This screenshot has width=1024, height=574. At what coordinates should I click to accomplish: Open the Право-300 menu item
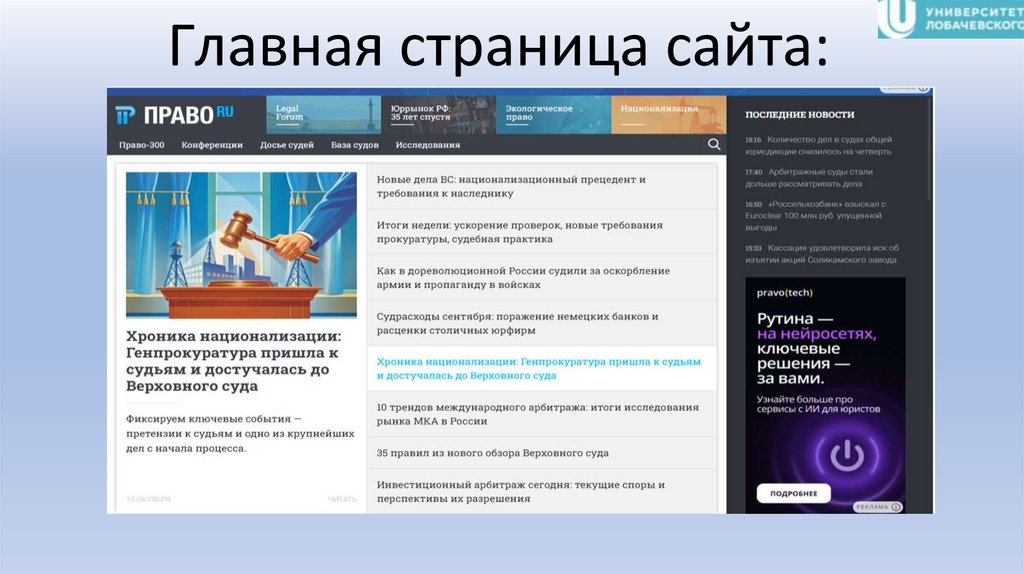pyautogui.click(x=142, y=145)
